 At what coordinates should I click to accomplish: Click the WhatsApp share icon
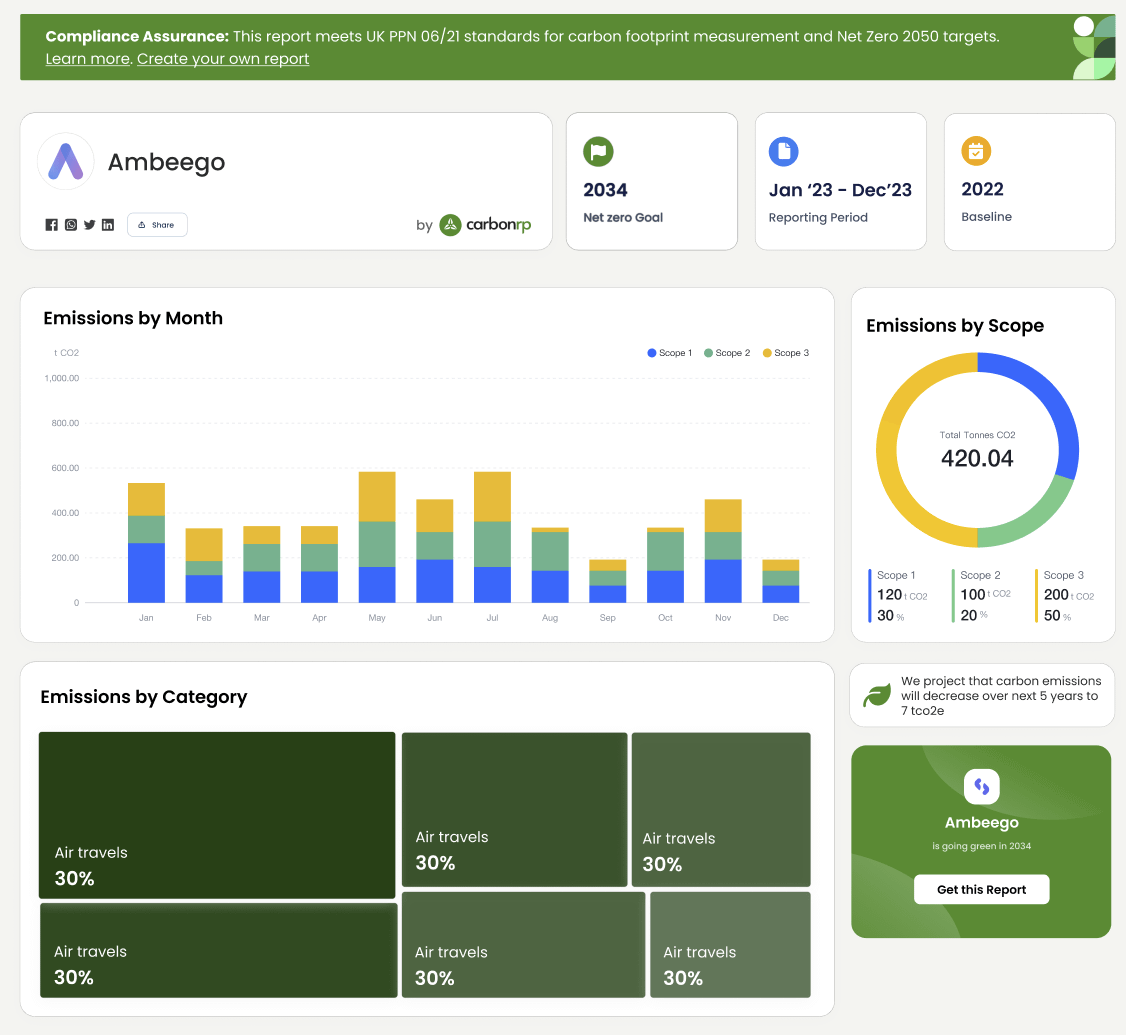pos(71,225)
